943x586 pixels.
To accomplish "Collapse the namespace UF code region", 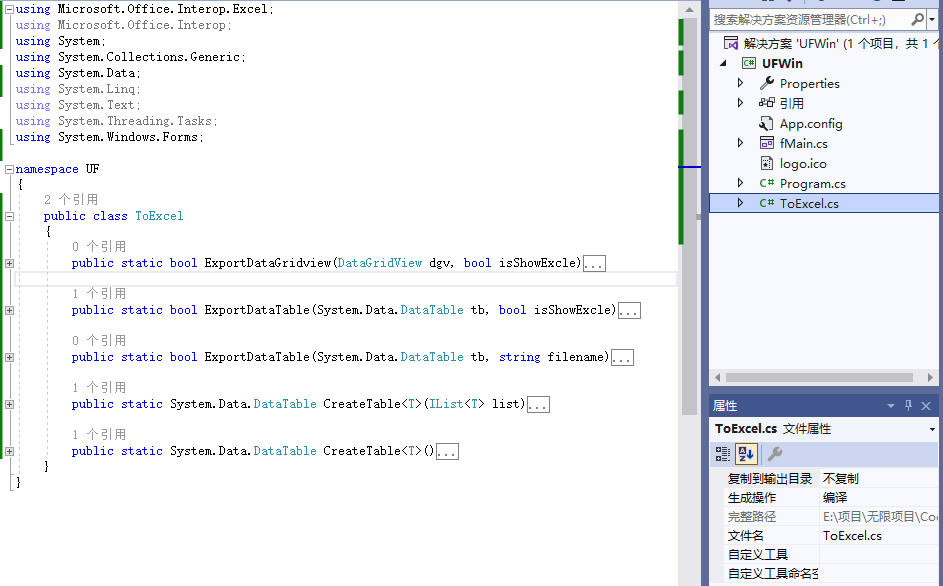I will click(9, 169).
